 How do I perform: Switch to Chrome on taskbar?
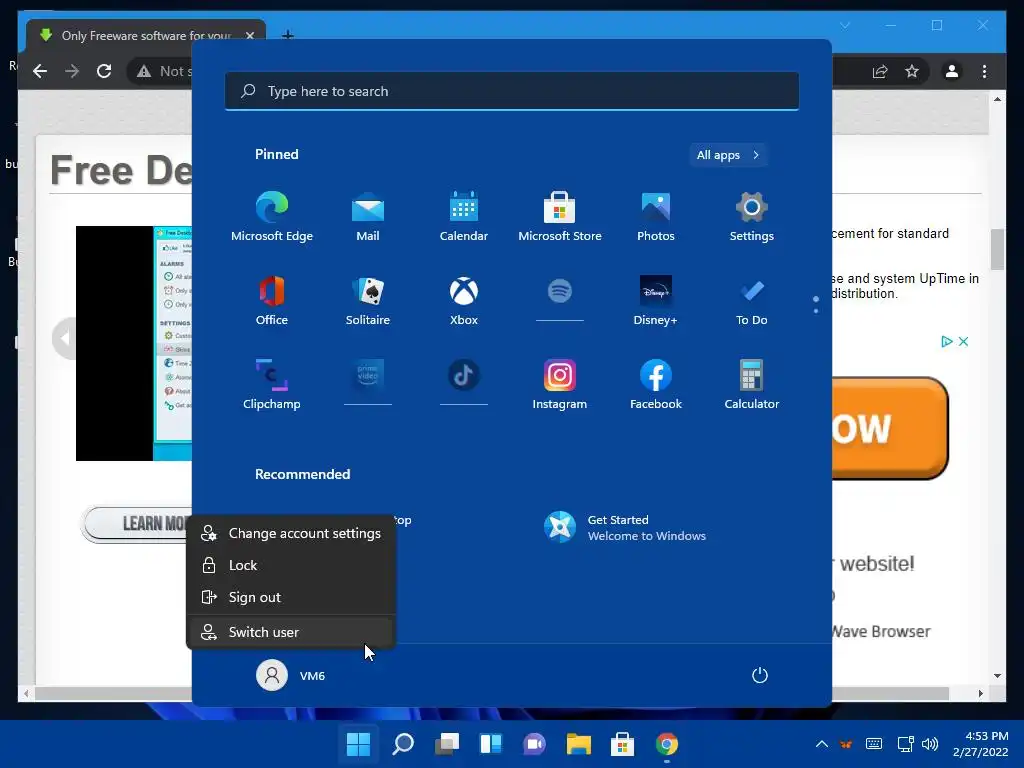667,744
